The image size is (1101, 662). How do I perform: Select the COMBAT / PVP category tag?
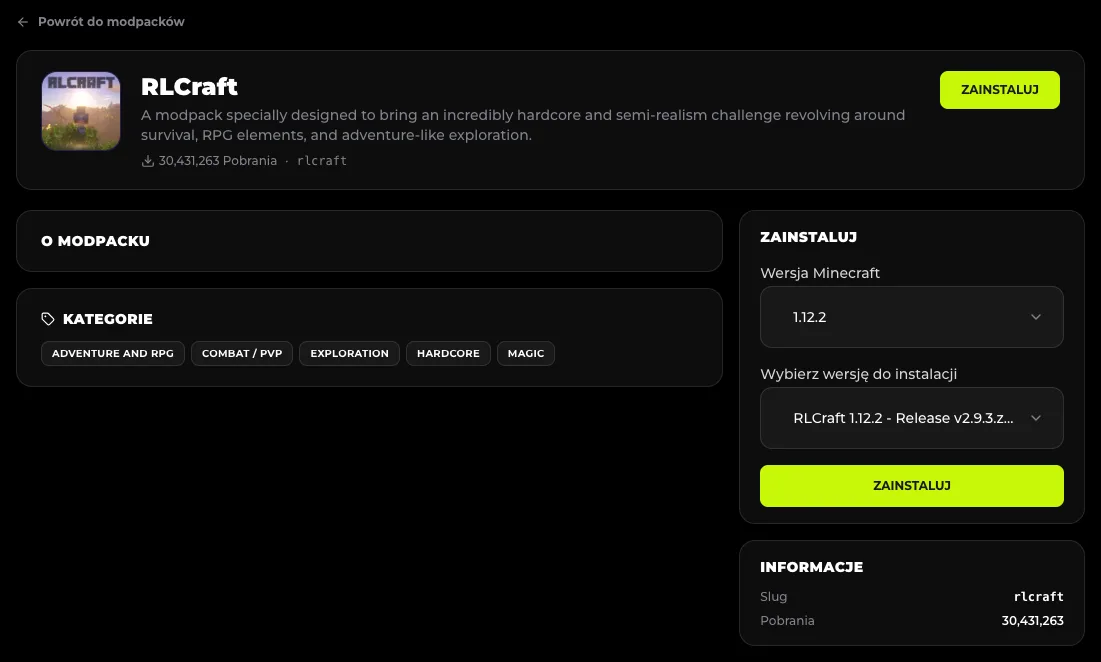(242, 353)
